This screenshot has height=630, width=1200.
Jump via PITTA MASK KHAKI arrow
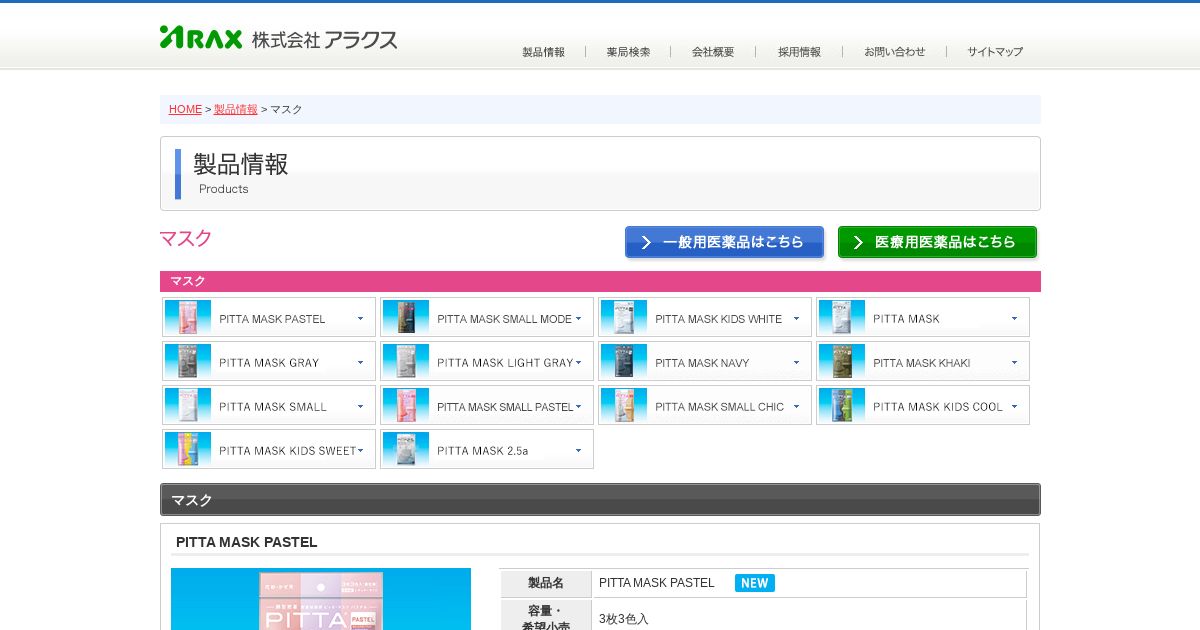(1014, 363)
